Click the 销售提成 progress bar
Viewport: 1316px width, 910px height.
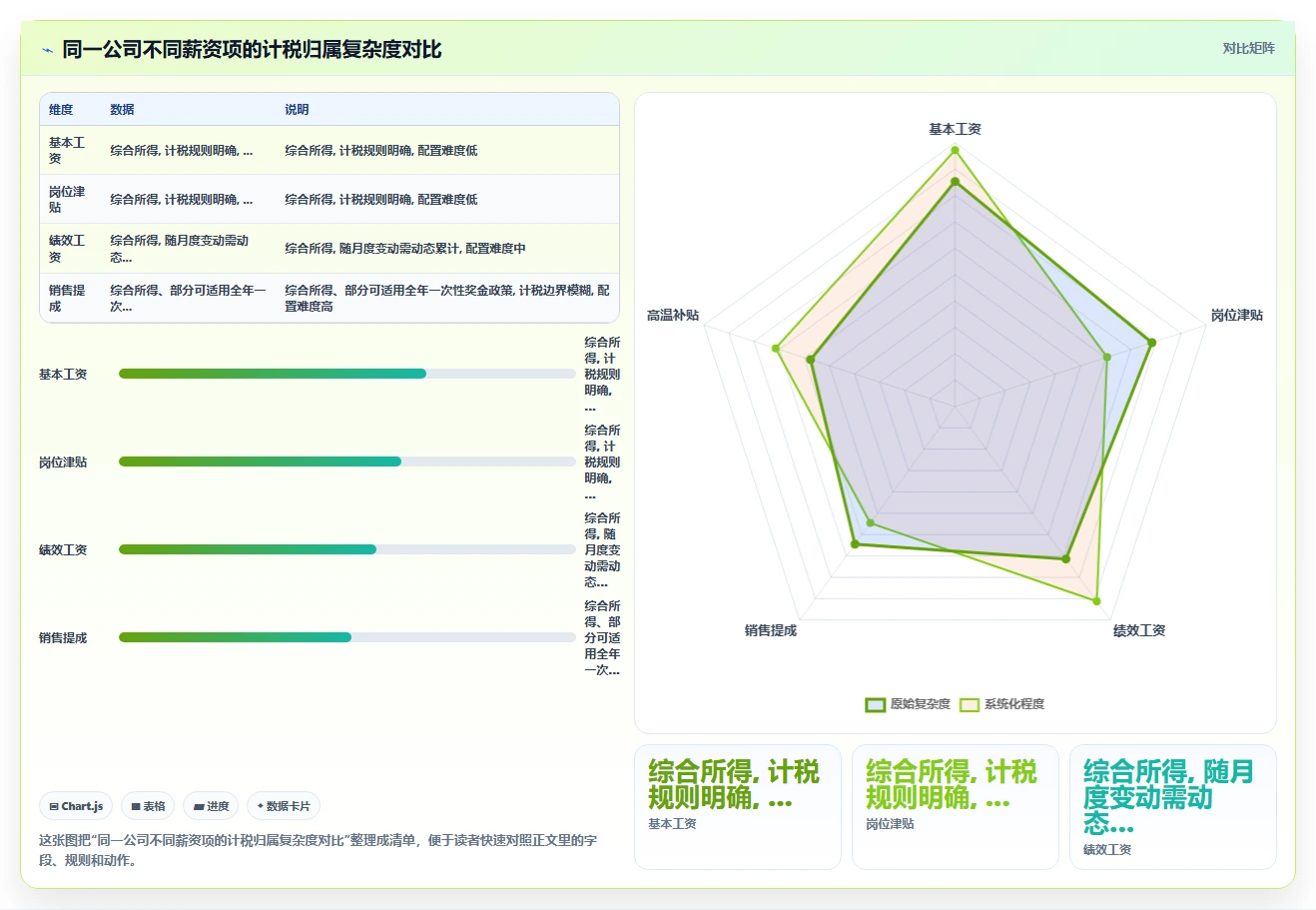(x=347, y=637)
